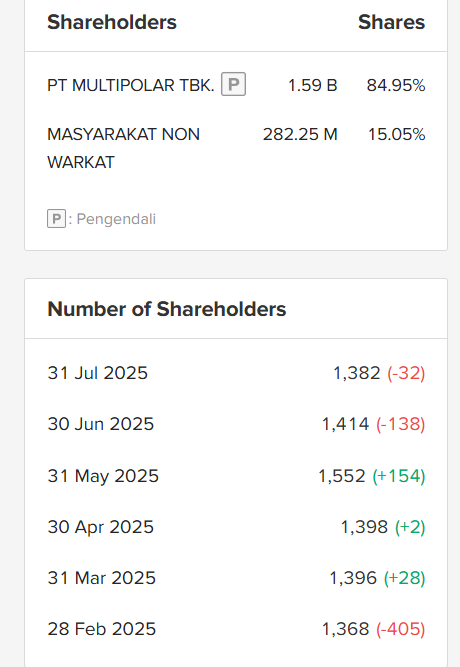The image size is (460, 667).
Task: Select the Shareholders column header
Action: pos(112,22)
